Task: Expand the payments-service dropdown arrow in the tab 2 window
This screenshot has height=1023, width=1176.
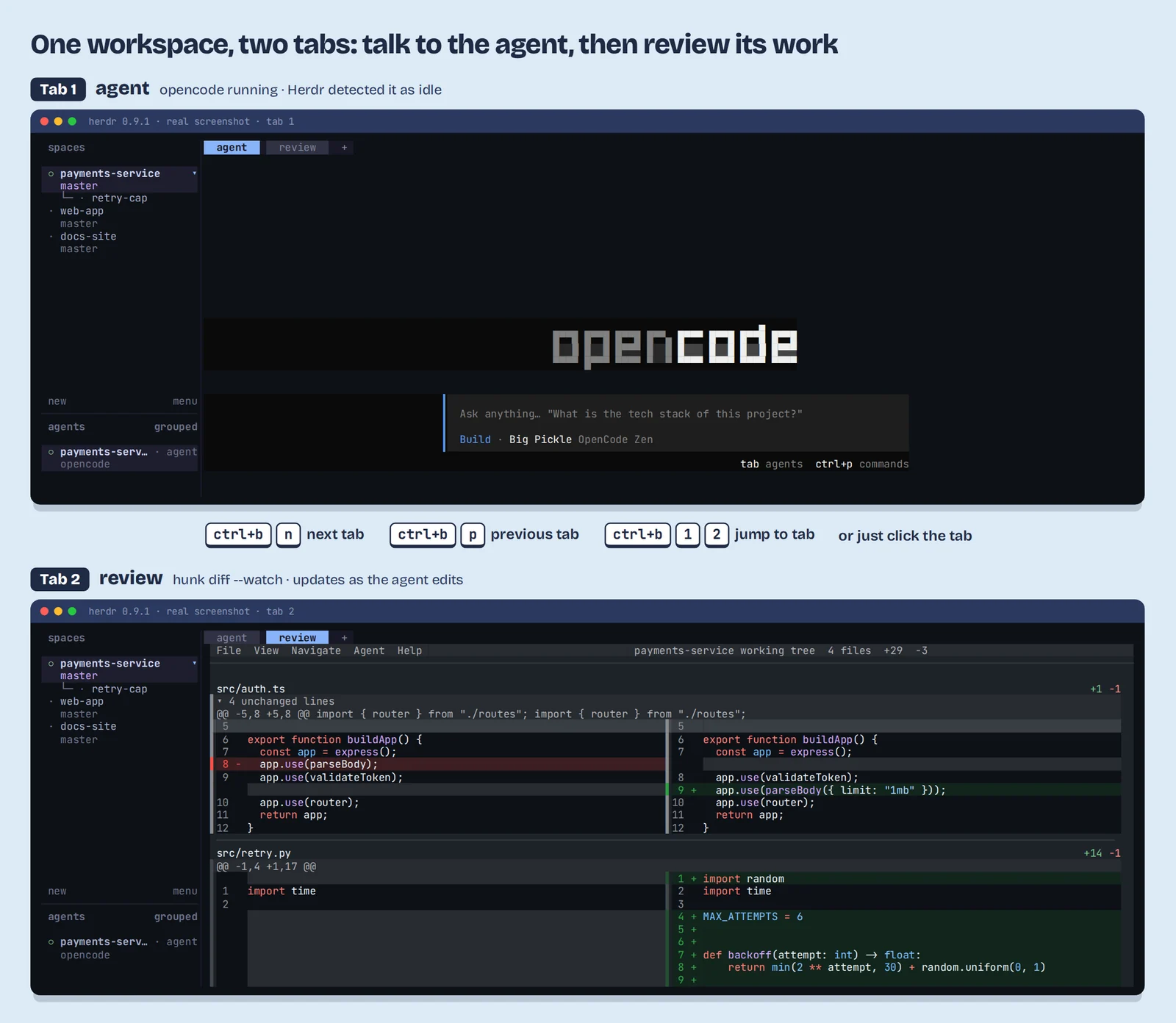Action: pos(194,664)
